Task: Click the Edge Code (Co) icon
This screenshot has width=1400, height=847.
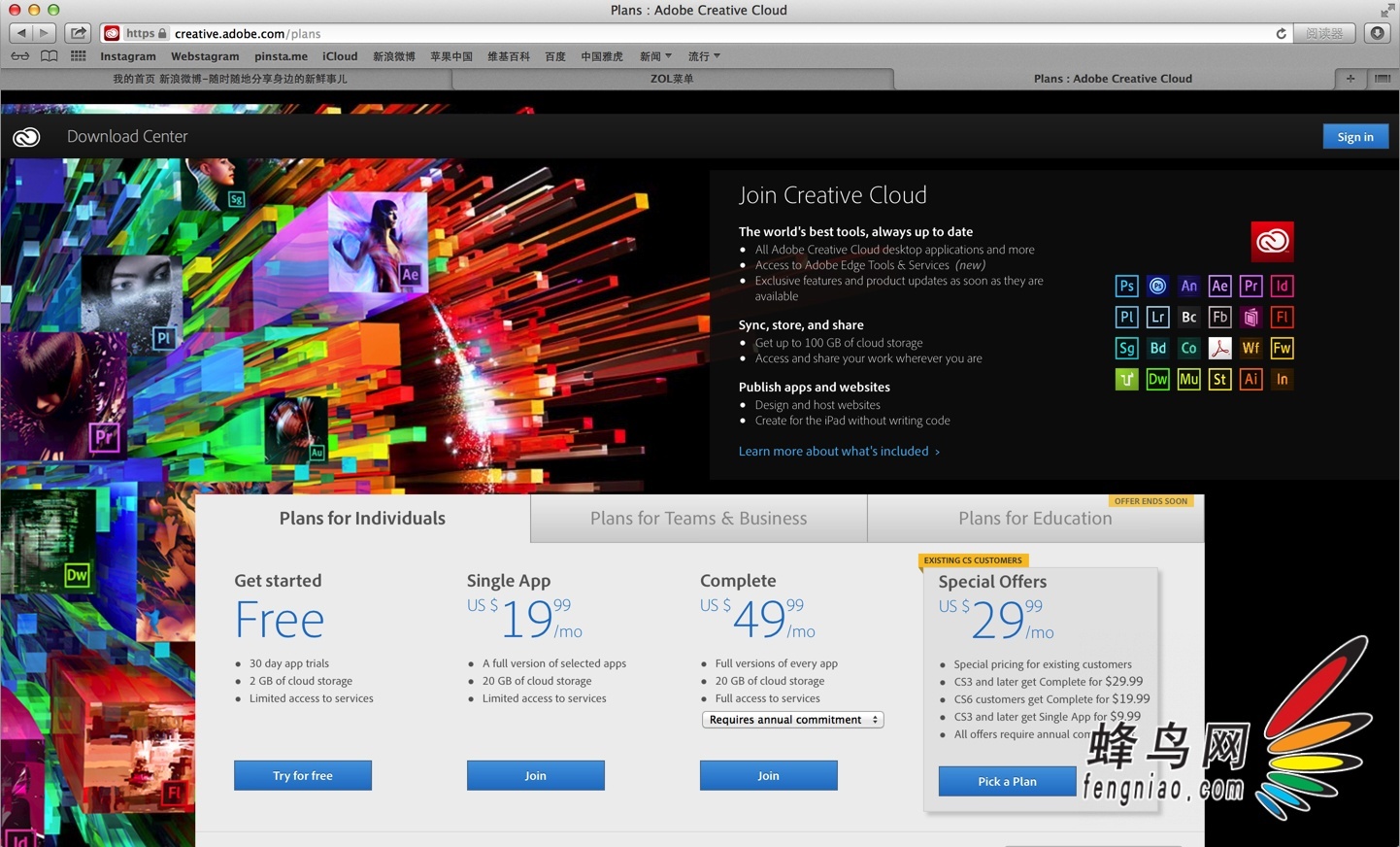Action: (1188, 348)
